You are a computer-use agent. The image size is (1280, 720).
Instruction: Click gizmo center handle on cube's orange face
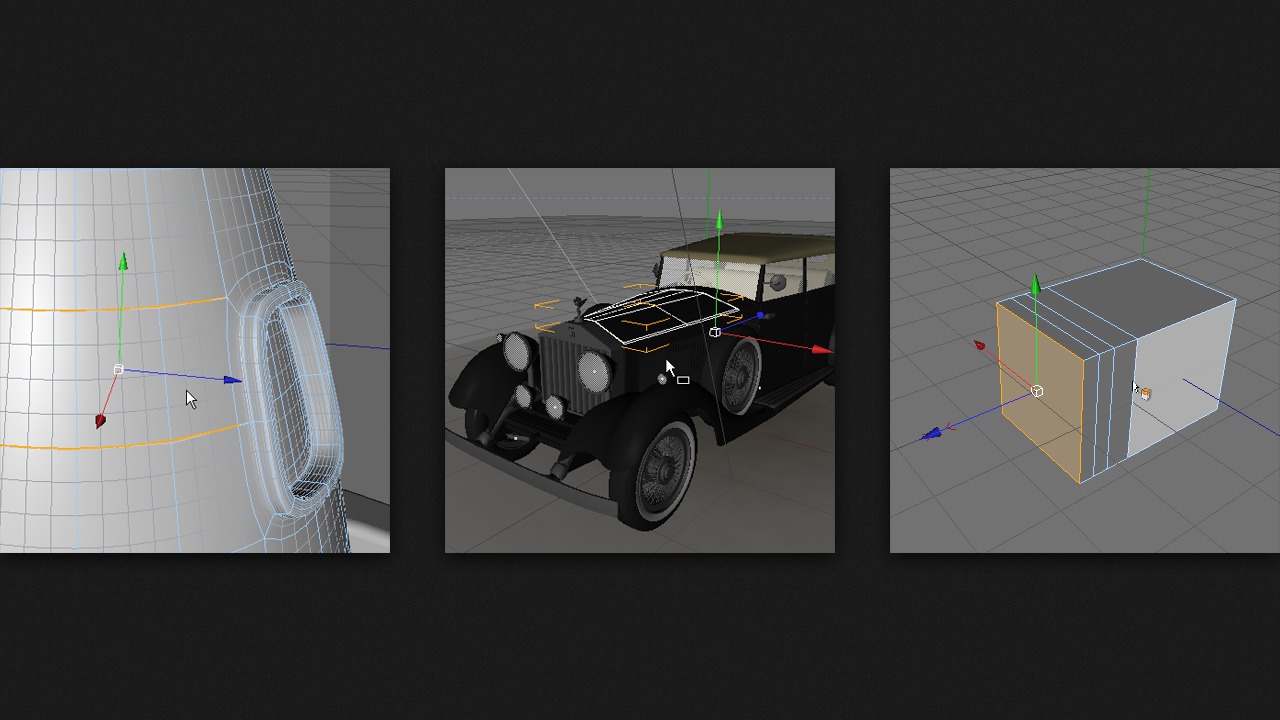1037,391
